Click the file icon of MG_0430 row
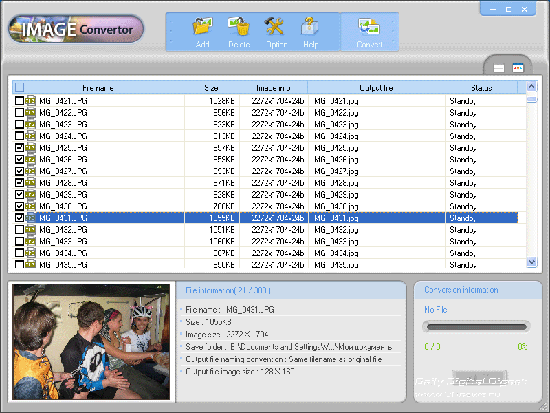 point(31,206)
